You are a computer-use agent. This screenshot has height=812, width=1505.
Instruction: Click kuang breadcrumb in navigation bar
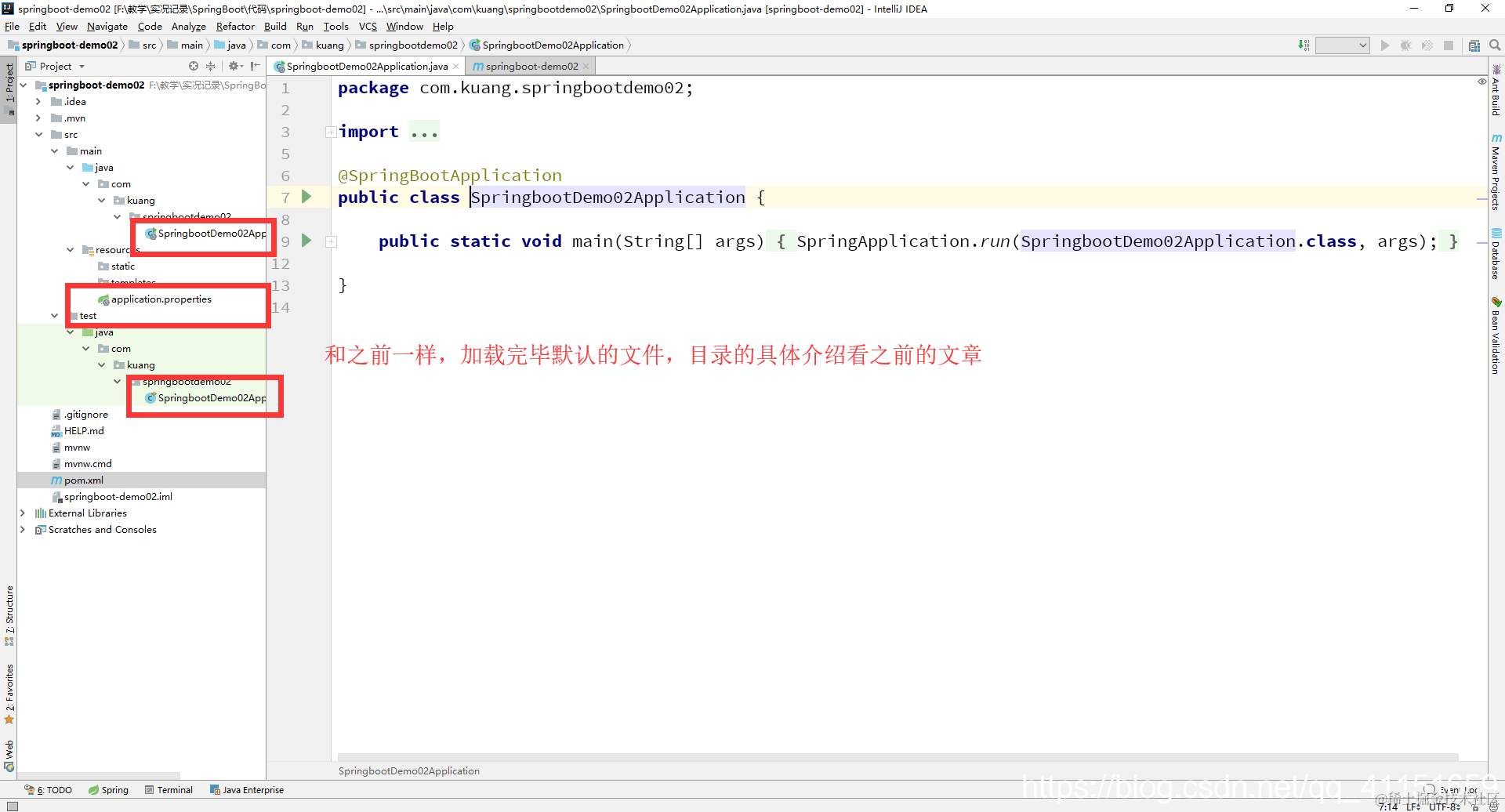pyautogui.click(x=323, y=45)
